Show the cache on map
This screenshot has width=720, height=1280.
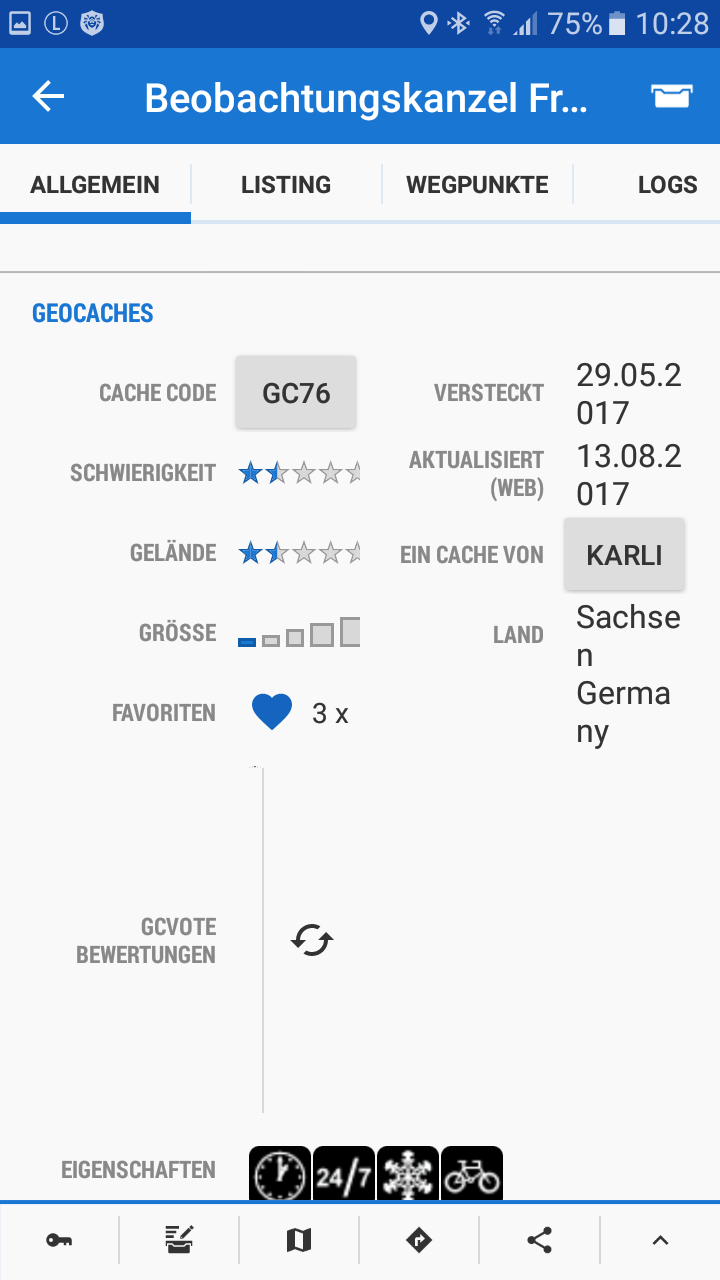pos(299,1240)
